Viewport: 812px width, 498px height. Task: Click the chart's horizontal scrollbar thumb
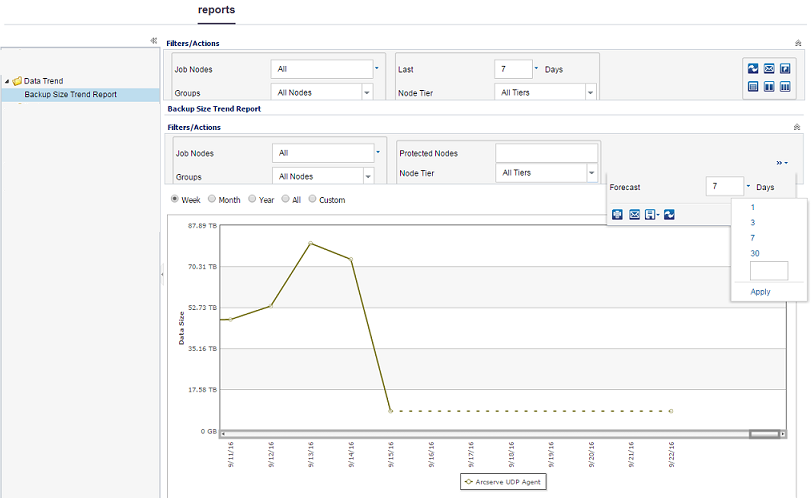(x=764, y=434)
